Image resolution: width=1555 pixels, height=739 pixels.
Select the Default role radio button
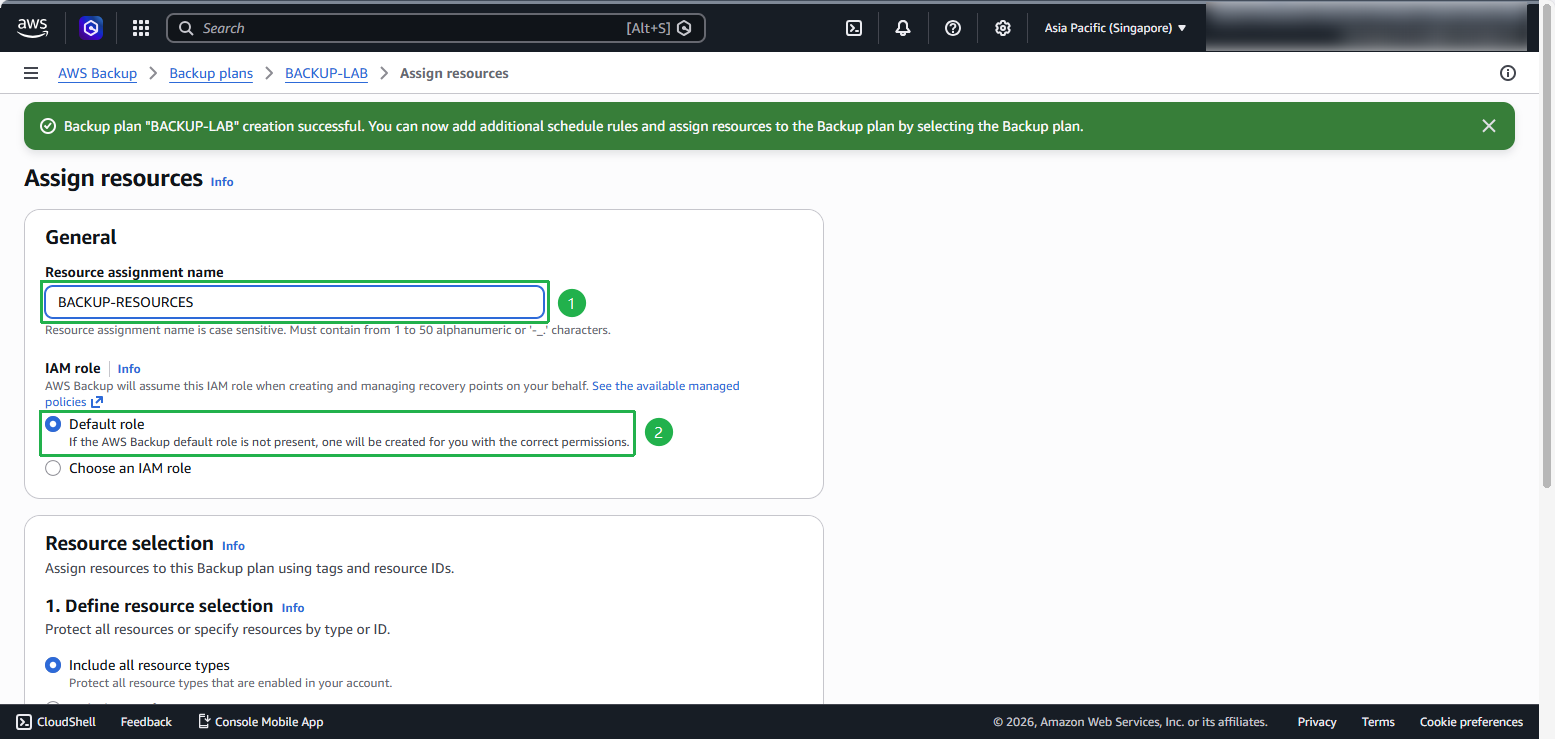[x=54, y=424]
